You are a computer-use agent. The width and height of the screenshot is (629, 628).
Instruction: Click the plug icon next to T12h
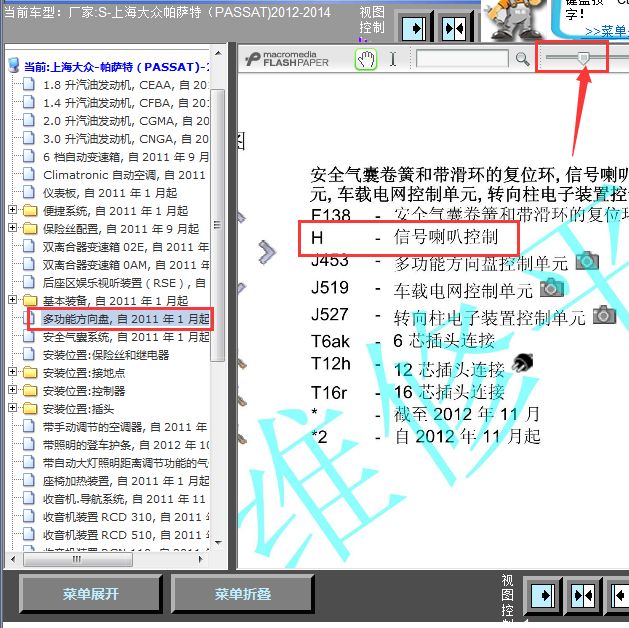523,363
